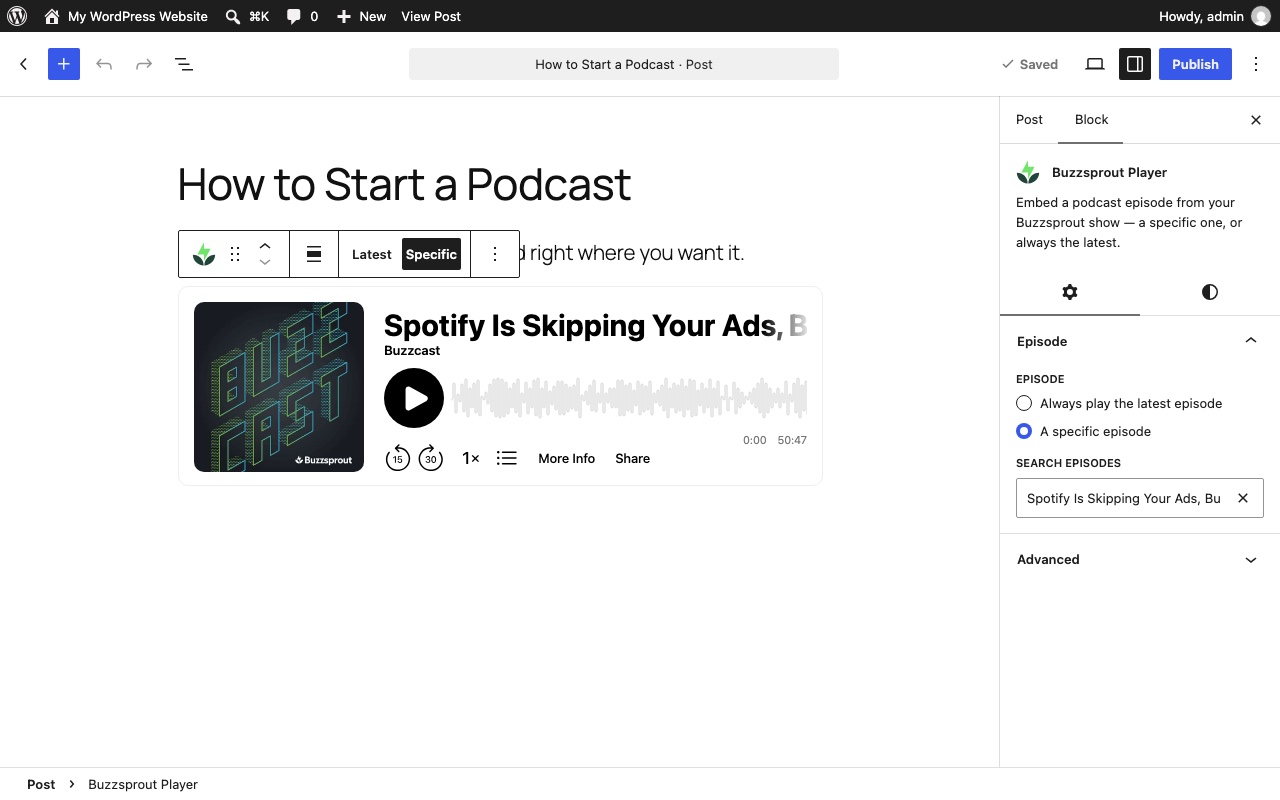Move block down with chevron
The height and width of the screenshot is (800, 1280).
tap(265, 263)
